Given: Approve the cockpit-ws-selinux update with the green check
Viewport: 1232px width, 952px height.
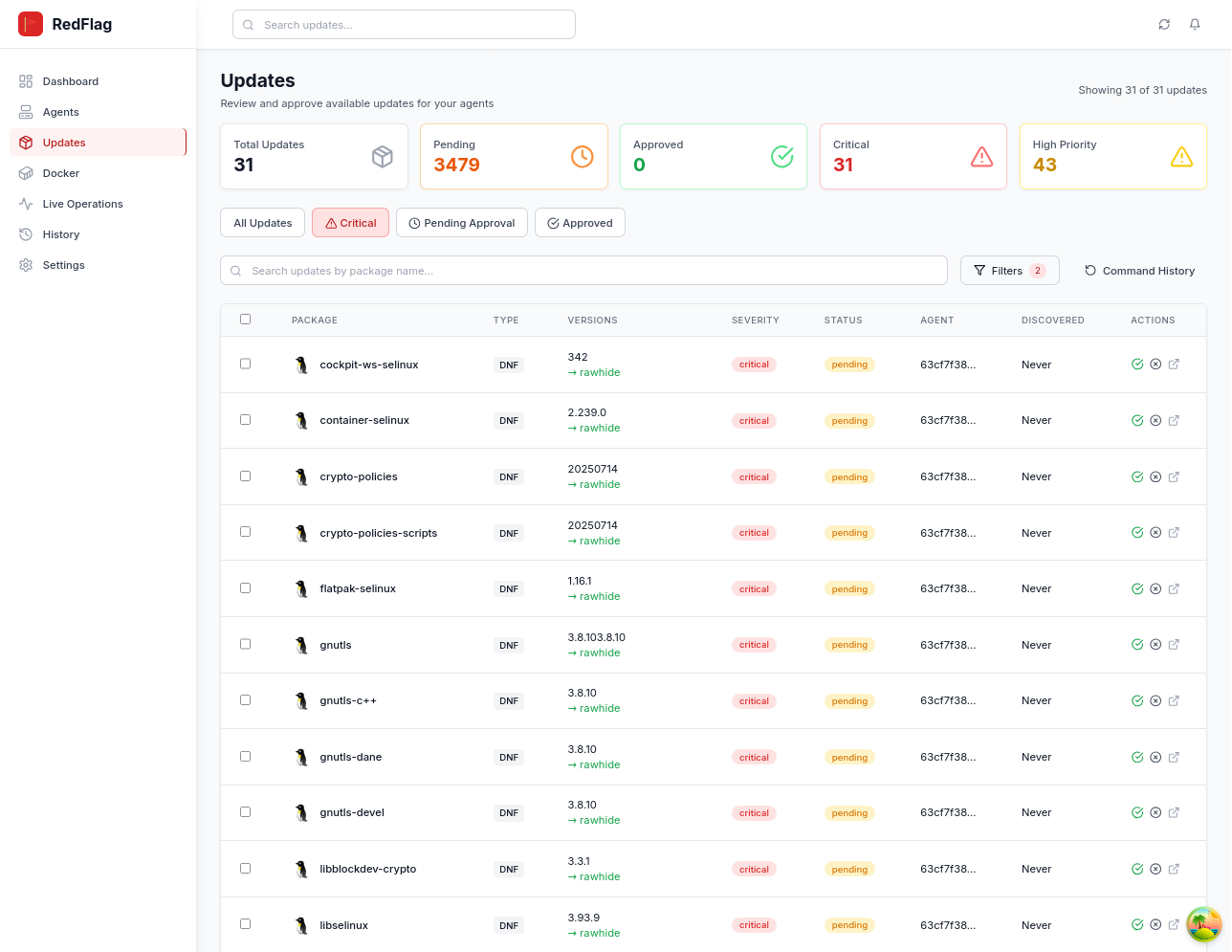Looking at the screenshot, I should pyautogui.click(x=1137, y=364).
